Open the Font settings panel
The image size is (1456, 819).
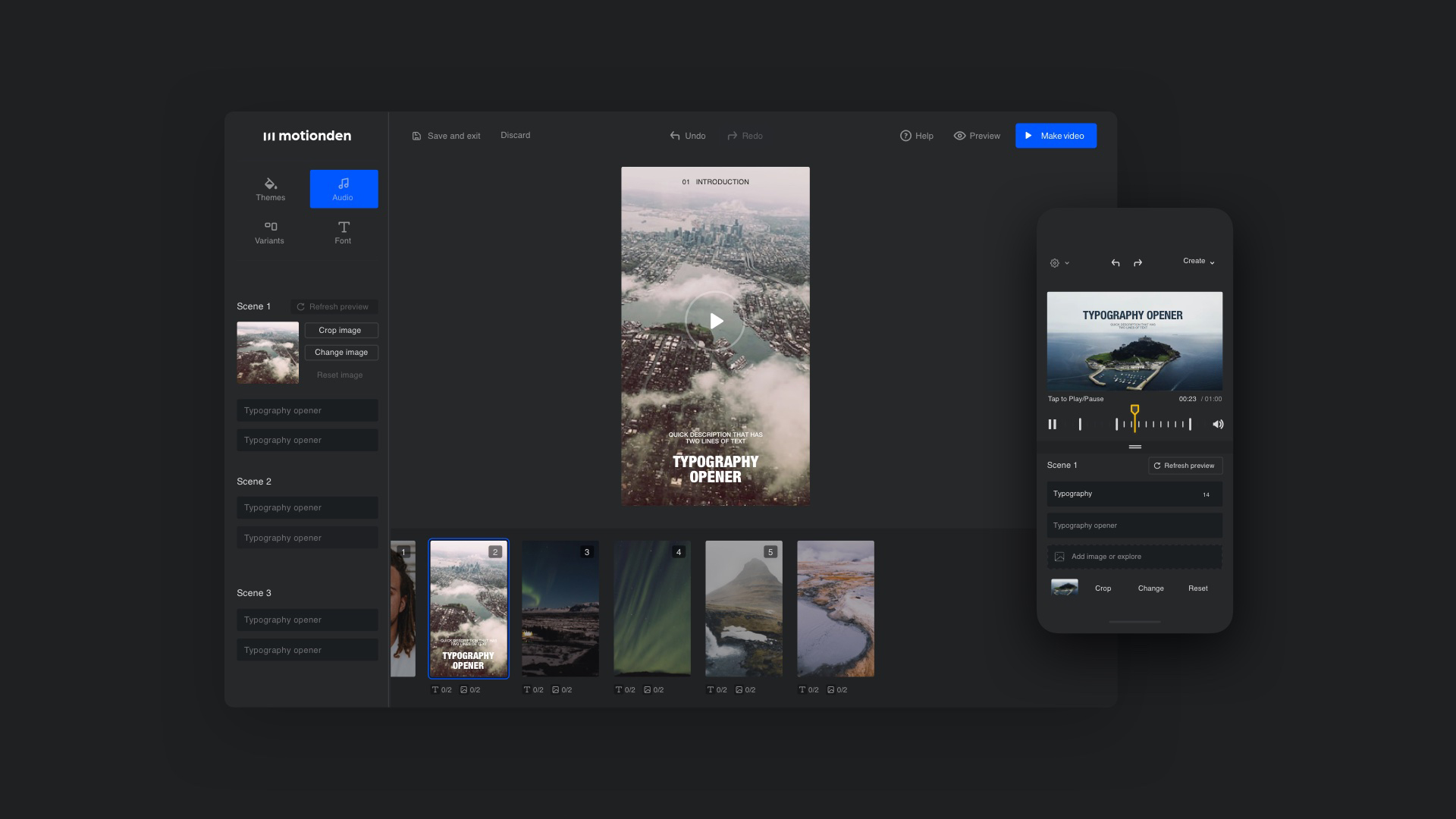tap(344, 232)
